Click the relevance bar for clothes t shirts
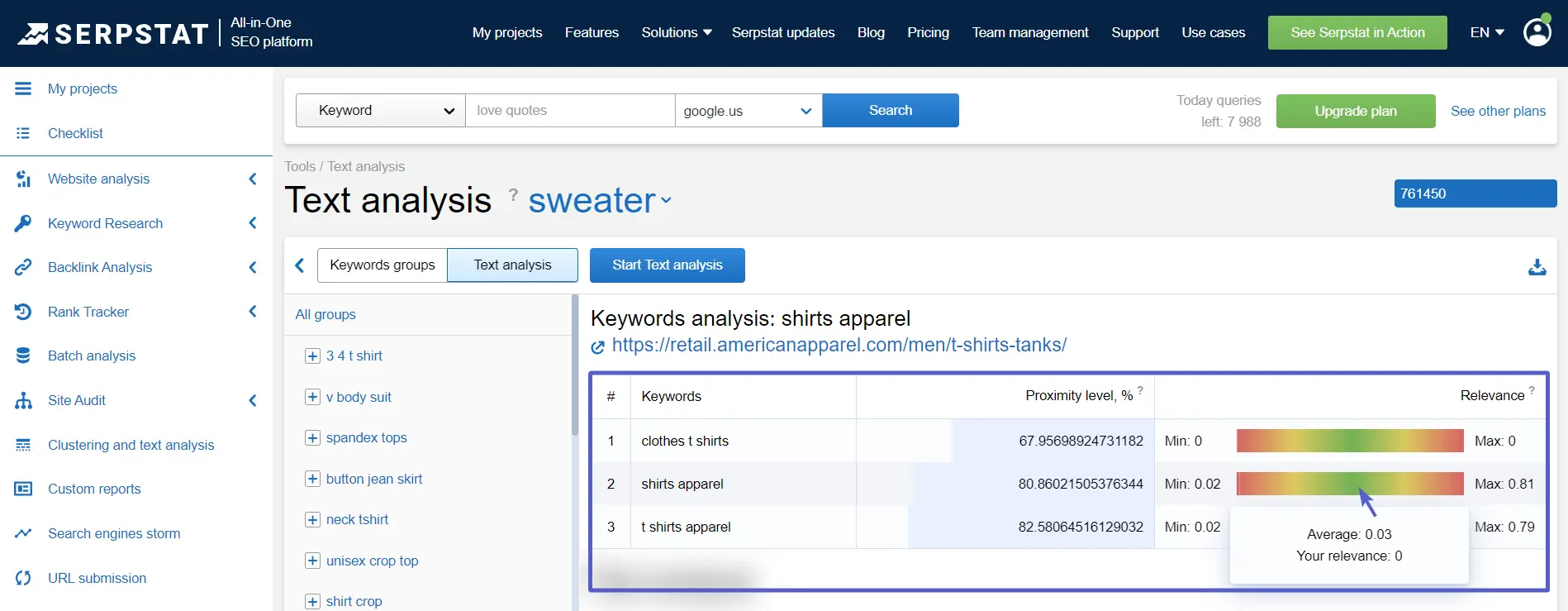This screenshot has width=1568, height=611. 1350,441
